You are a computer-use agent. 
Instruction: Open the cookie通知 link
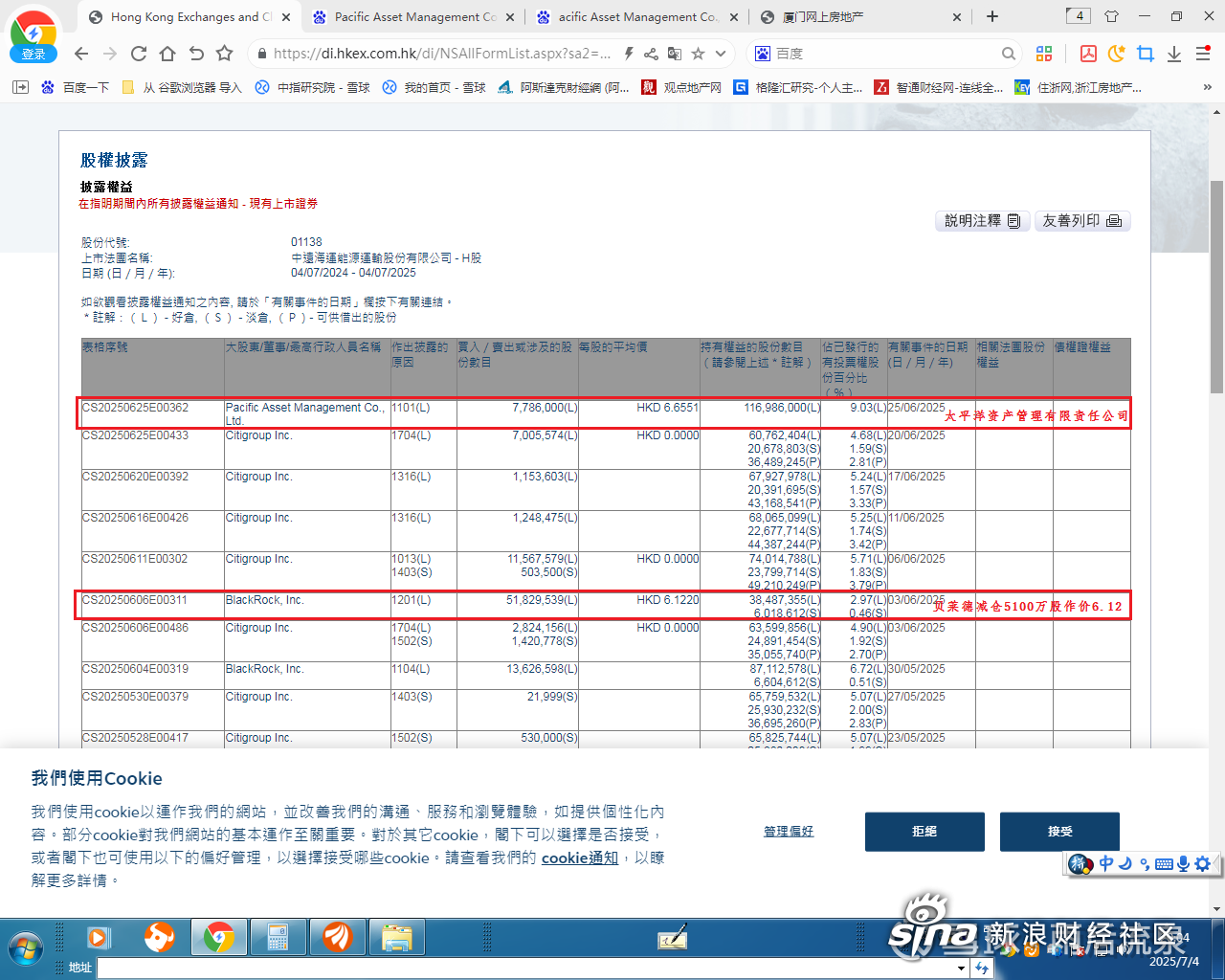click(580, 858)
